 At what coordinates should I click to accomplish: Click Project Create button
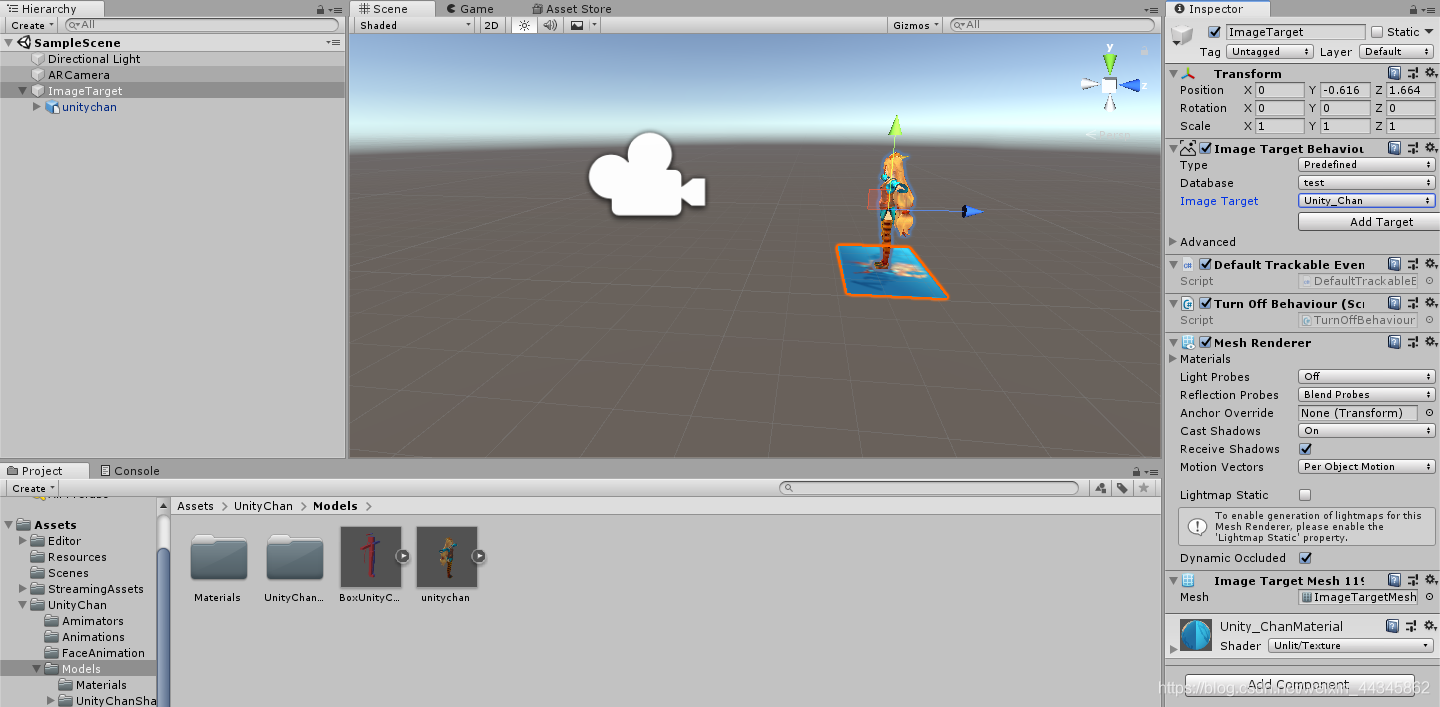33,488
